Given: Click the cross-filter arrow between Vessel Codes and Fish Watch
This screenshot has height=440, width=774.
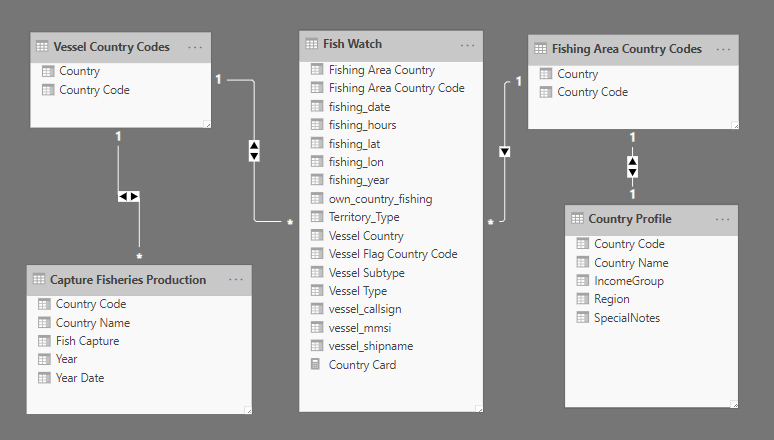Looking at the screenshot, I should coord(254,150).
